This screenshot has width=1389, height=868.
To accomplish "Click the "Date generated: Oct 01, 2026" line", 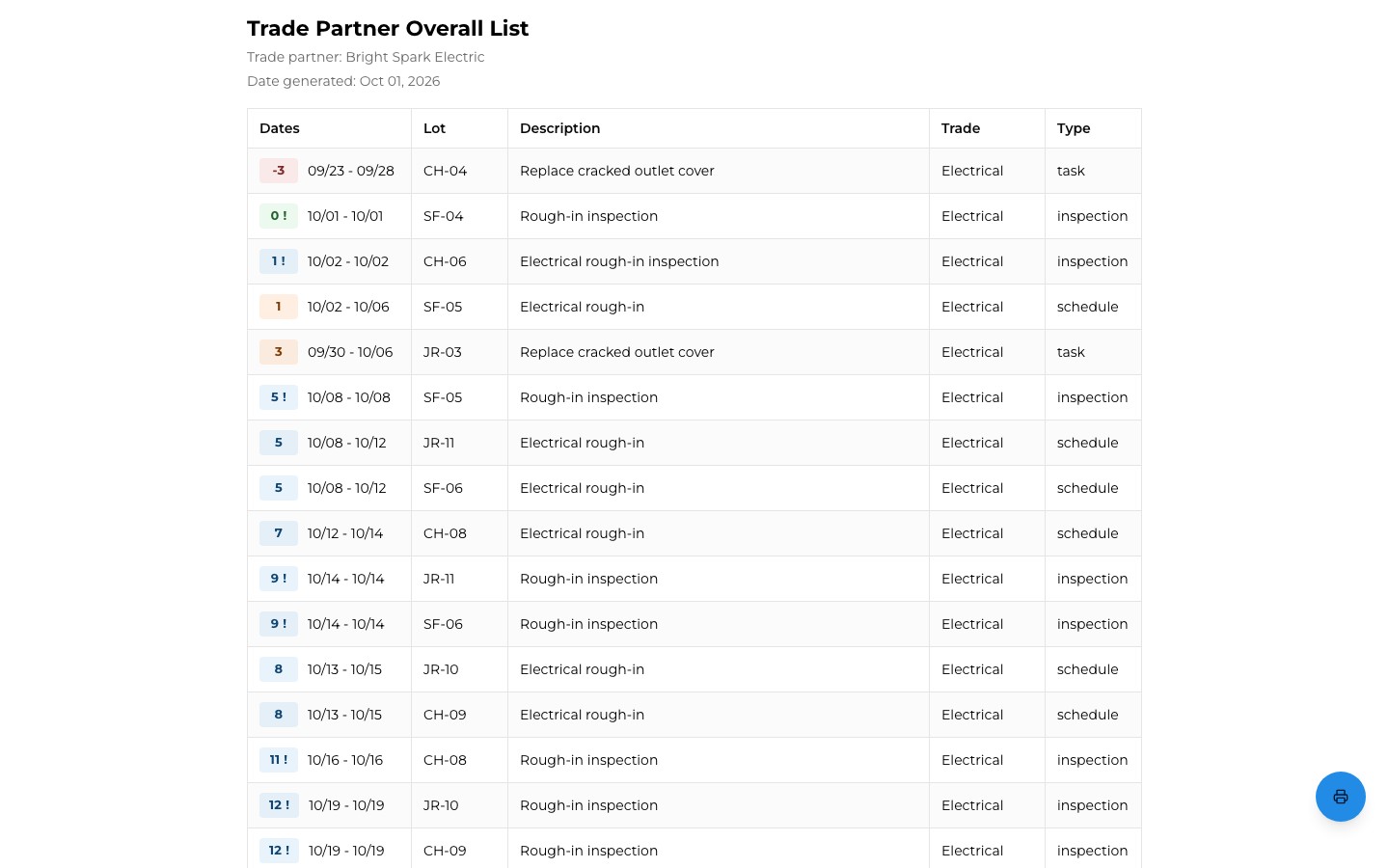I will click(x=343, y=81).
